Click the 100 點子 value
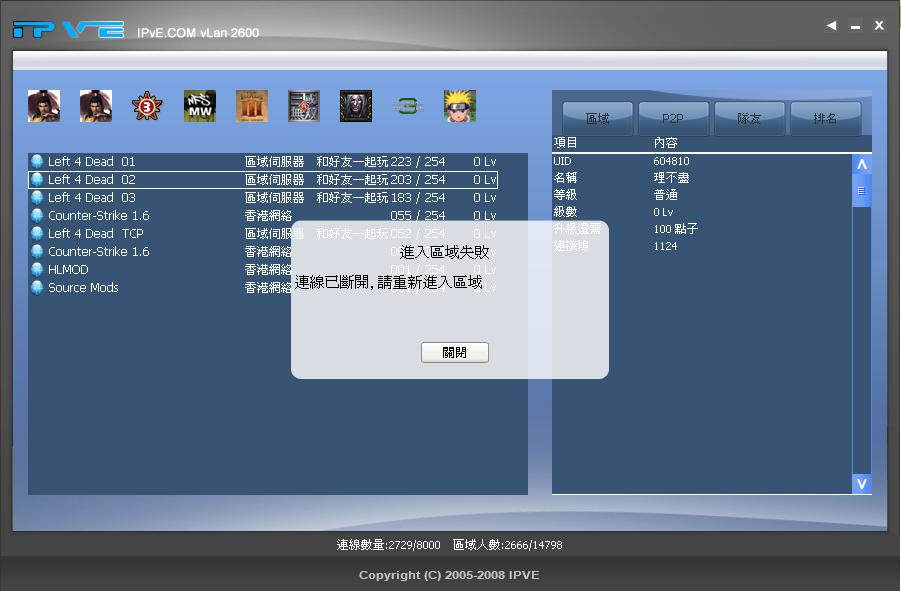The image size is (901, 591). tap(675, 229)
